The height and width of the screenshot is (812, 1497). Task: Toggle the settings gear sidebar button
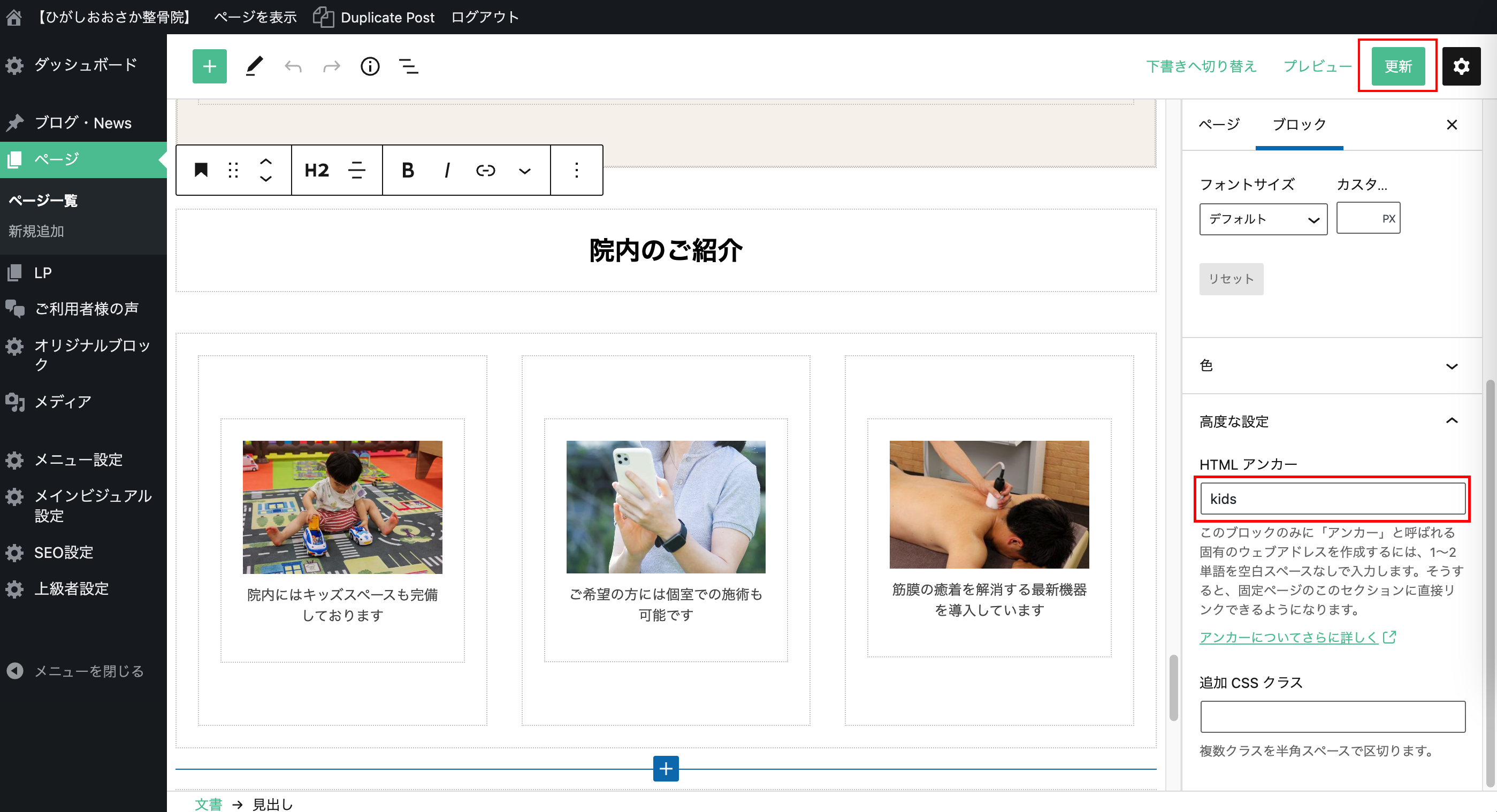tap(1461, 66)
